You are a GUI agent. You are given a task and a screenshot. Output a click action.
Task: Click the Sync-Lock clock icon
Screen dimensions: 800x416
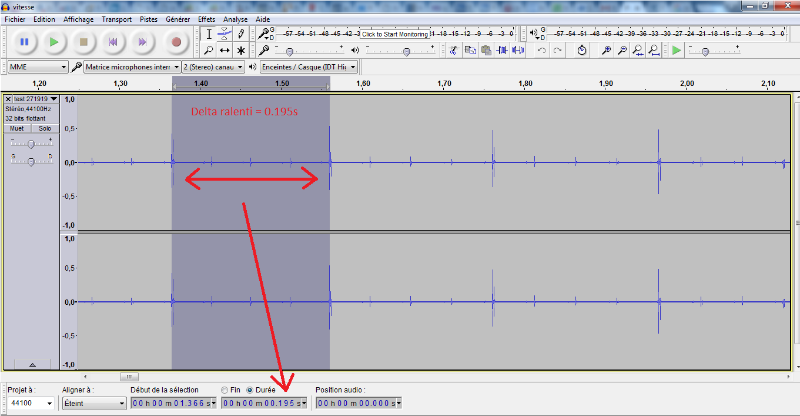tap(582, 50)
